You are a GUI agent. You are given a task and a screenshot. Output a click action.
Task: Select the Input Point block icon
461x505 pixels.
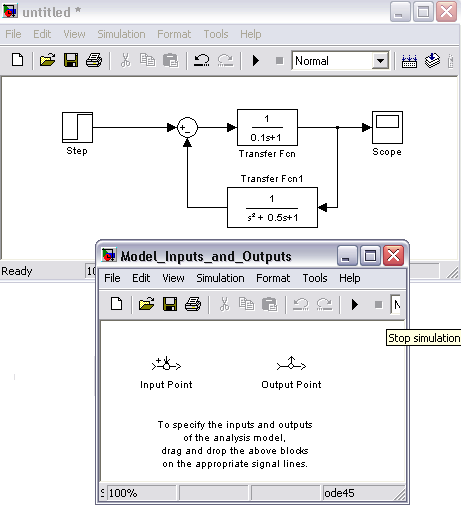[166, 364]
